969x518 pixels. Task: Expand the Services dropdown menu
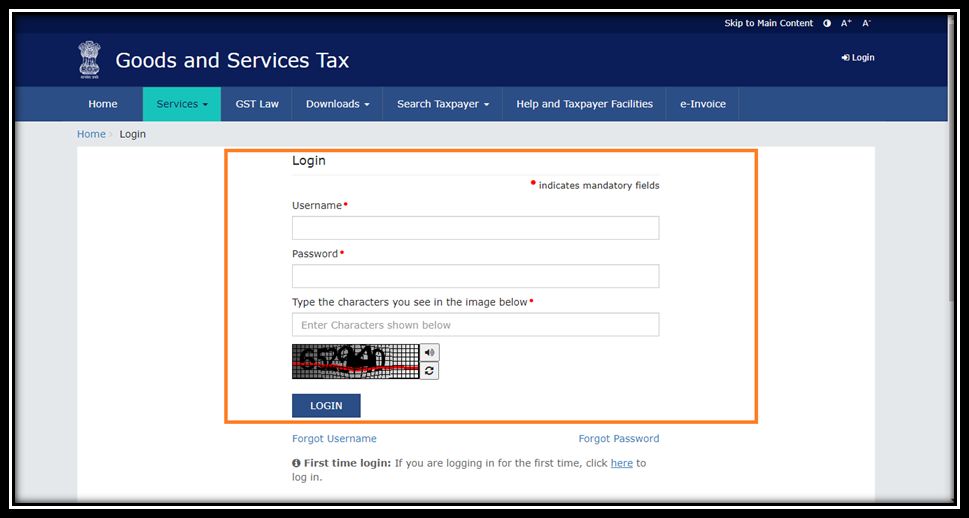coord(182,104)
